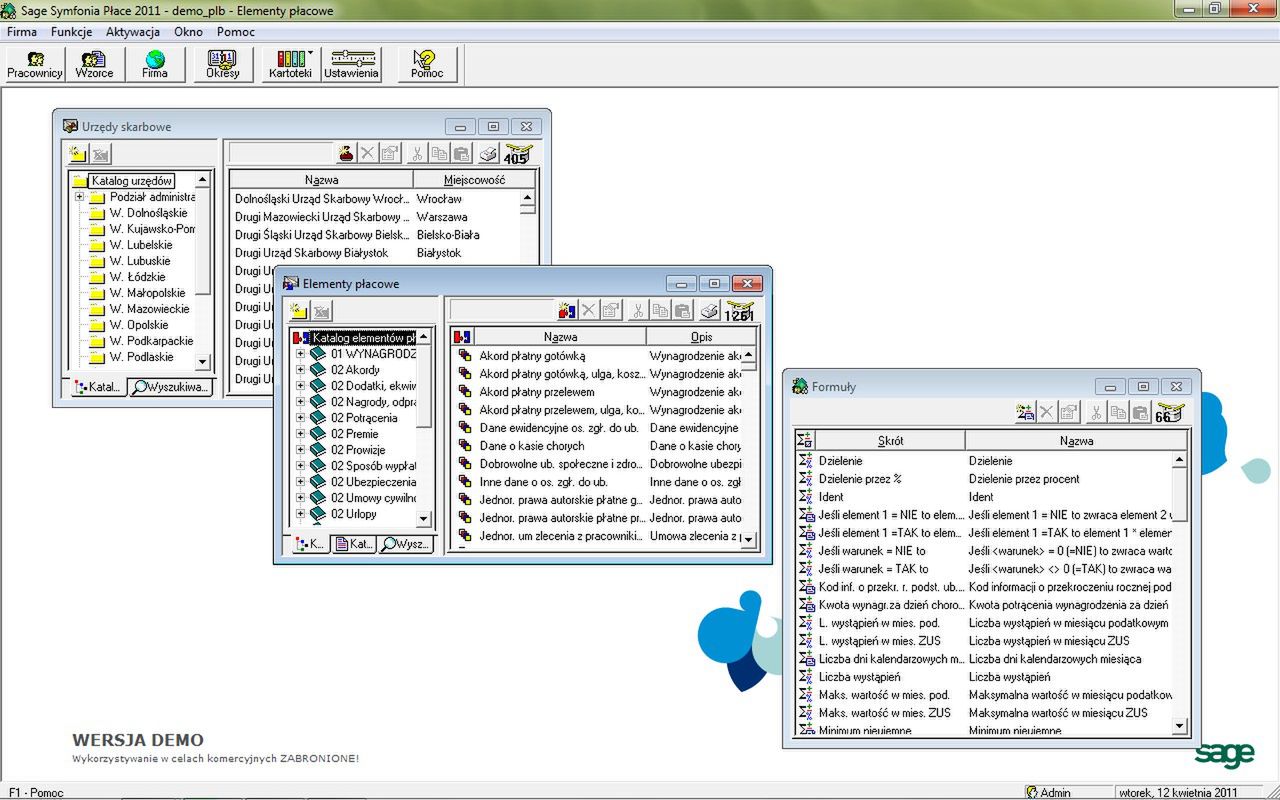Expand the 02 Urlopy tree node

point(300,514)
